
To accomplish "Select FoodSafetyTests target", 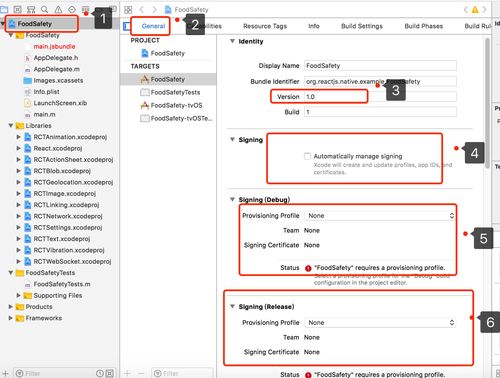I will [x=175, y=92].
